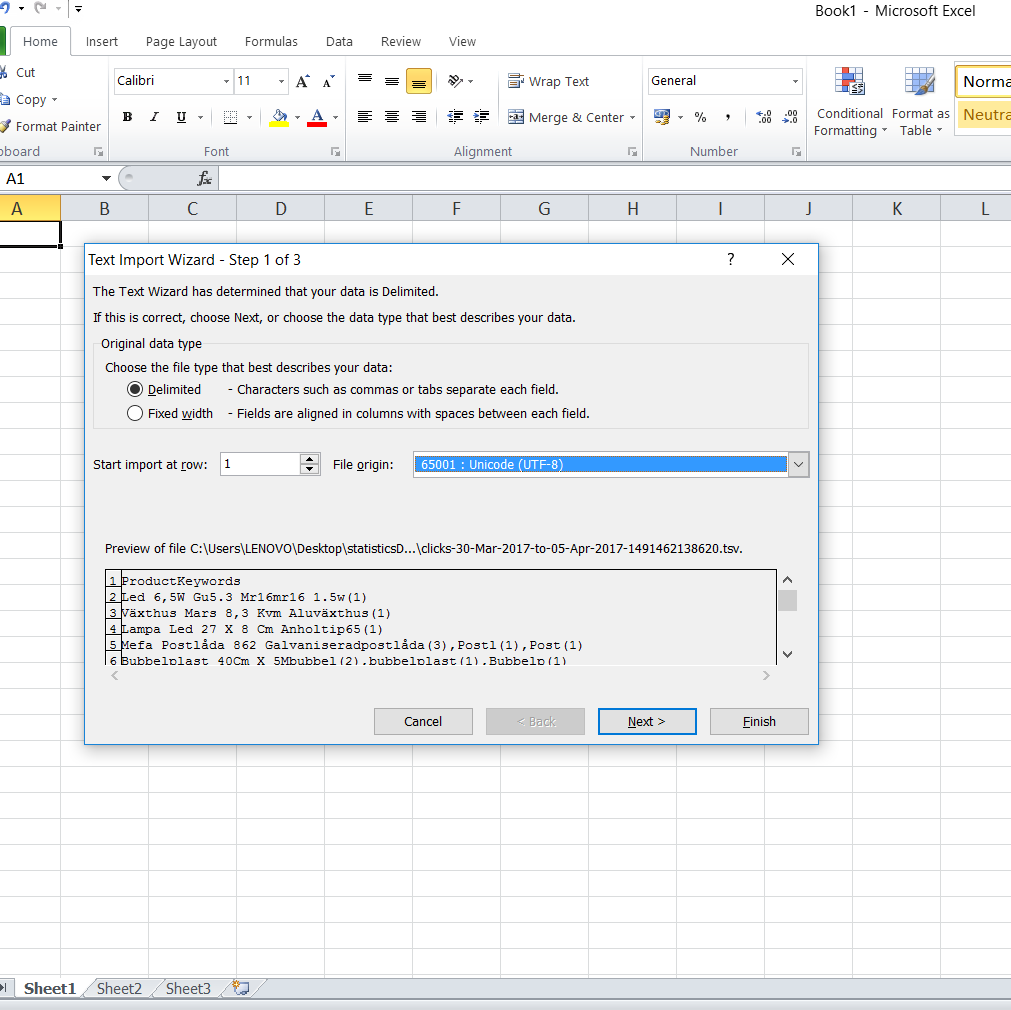Select the Delimited radio button

click(135, 390)
